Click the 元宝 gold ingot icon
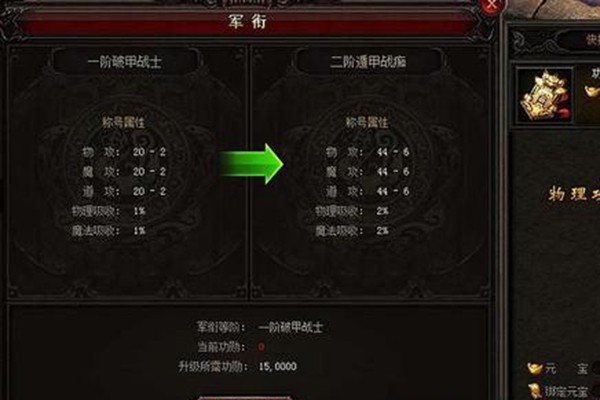 point(535,368)
